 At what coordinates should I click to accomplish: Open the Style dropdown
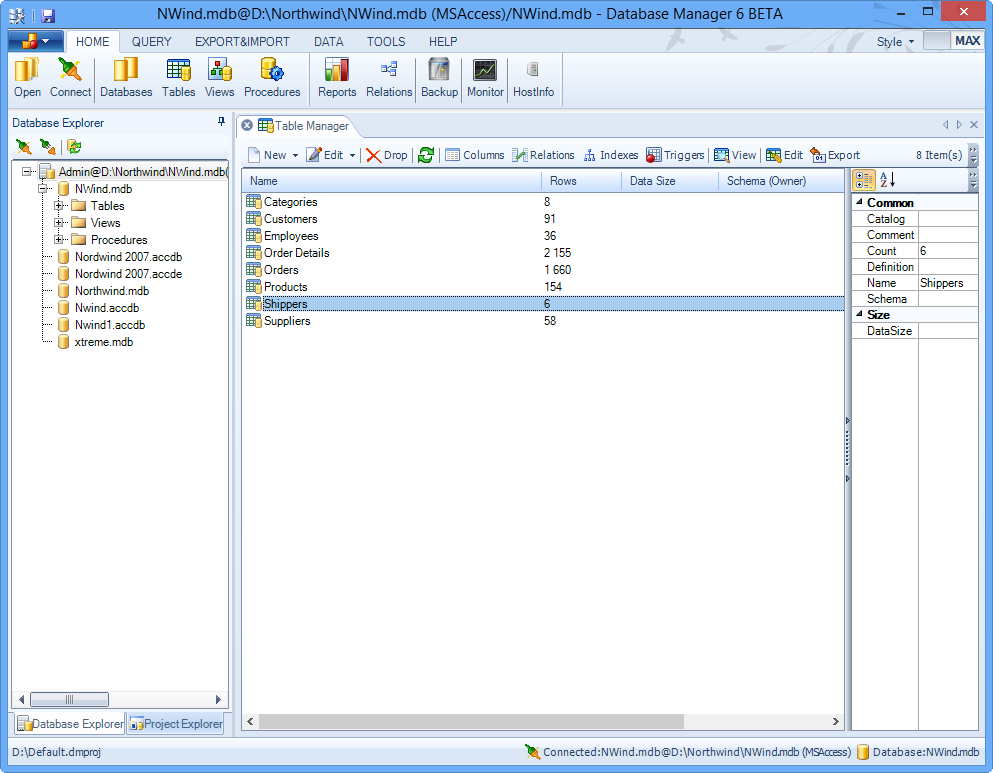tap(895, 42)
